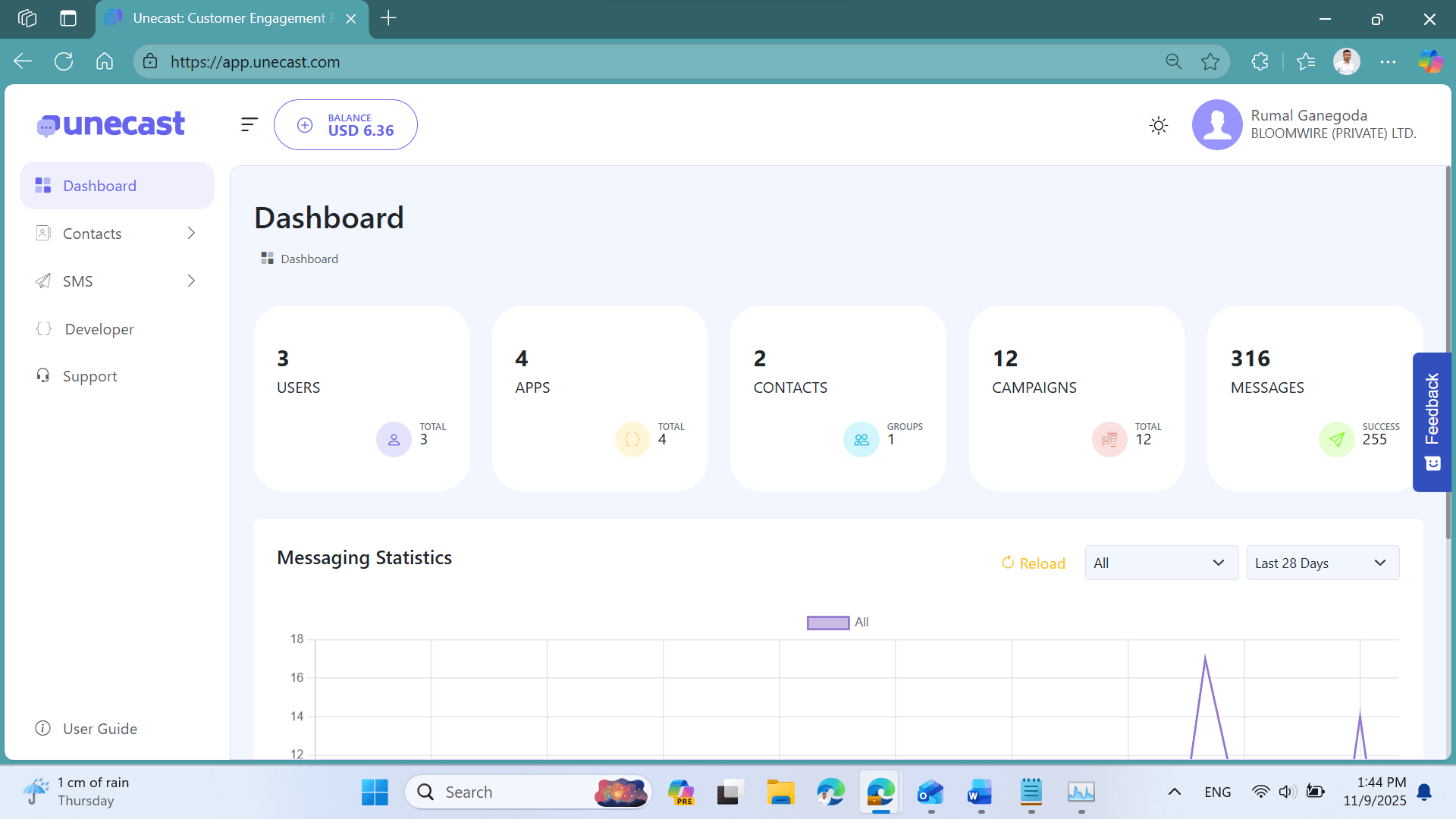The height and width of the screenshot is (819, 1456).
Task: Click the Users card person icon
Action: point(394,439)
